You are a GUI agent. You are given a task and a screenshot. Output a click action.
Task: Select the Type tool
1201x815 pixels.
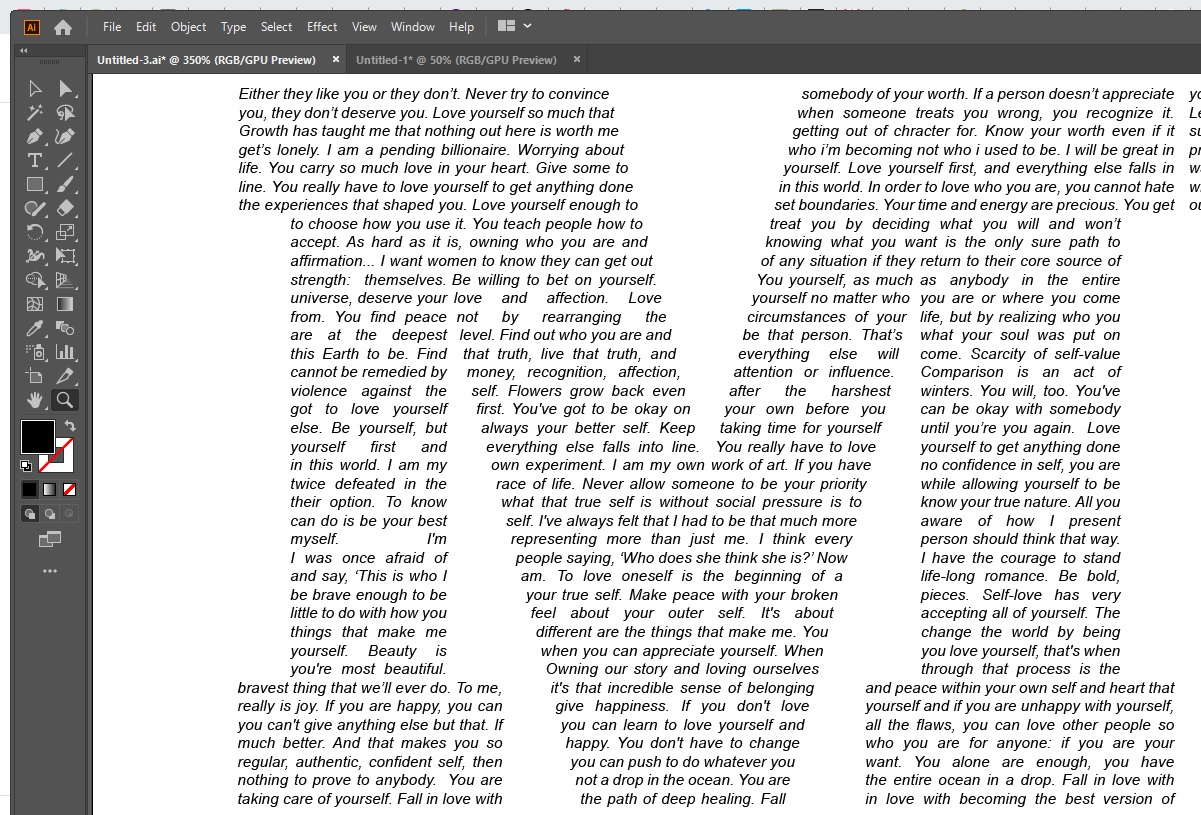point(35,160)
